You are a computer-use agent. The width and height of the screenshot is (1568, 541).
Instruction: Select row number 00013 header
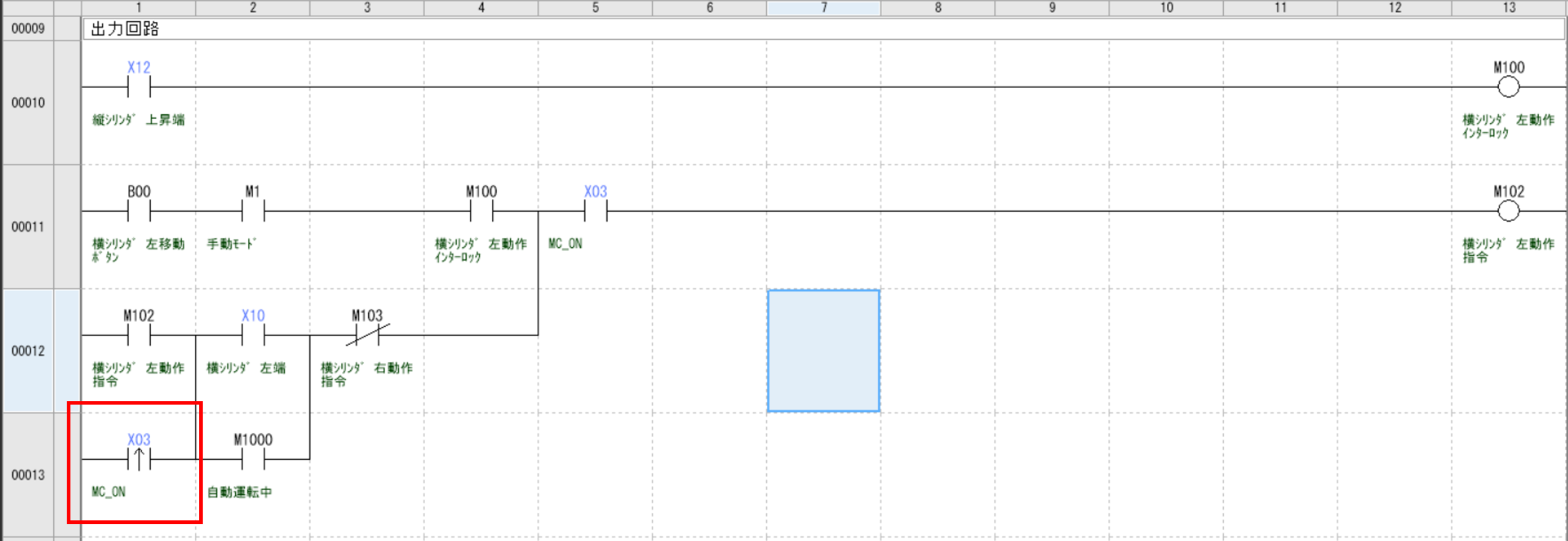[x=28, y=475]
